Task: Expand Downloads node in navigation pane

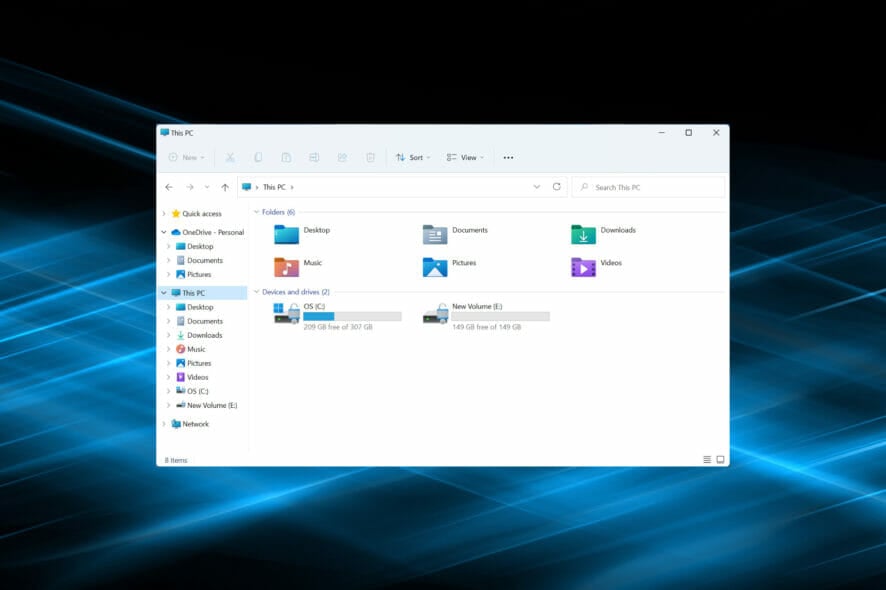Action: pyautogui.click(x=168, y=335)
